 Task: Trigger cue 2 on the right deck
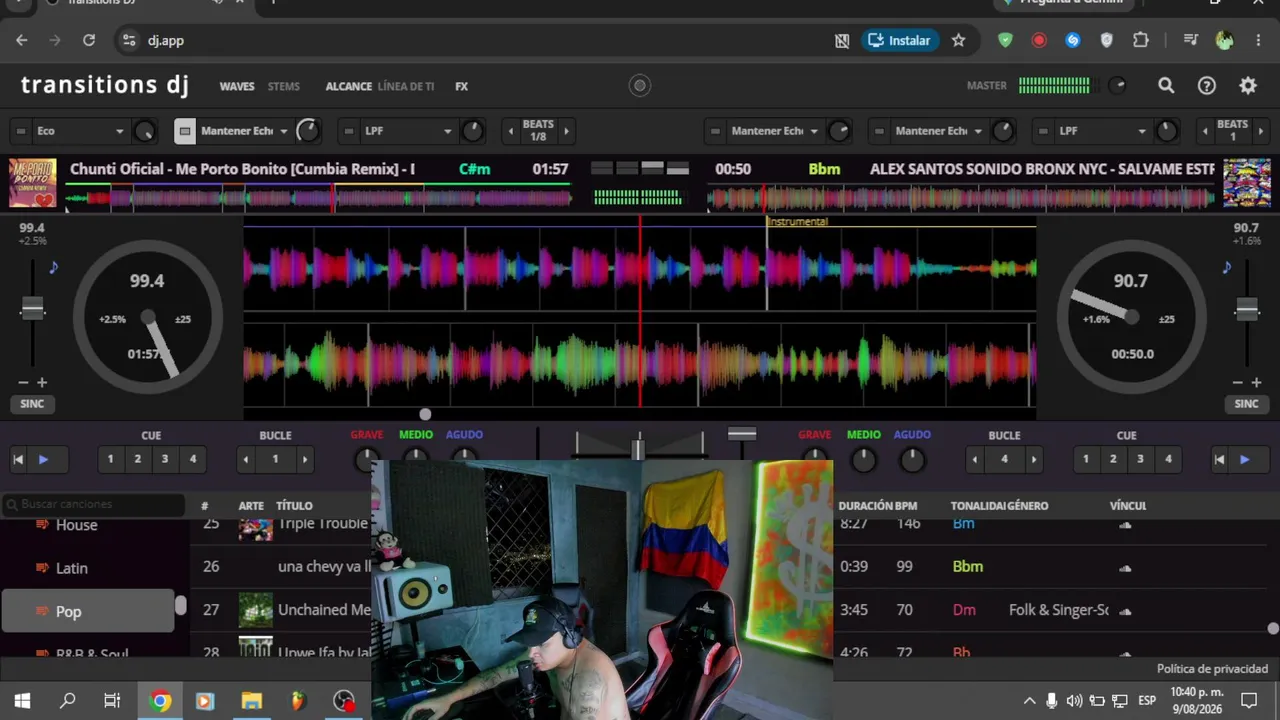point(1113,459)
